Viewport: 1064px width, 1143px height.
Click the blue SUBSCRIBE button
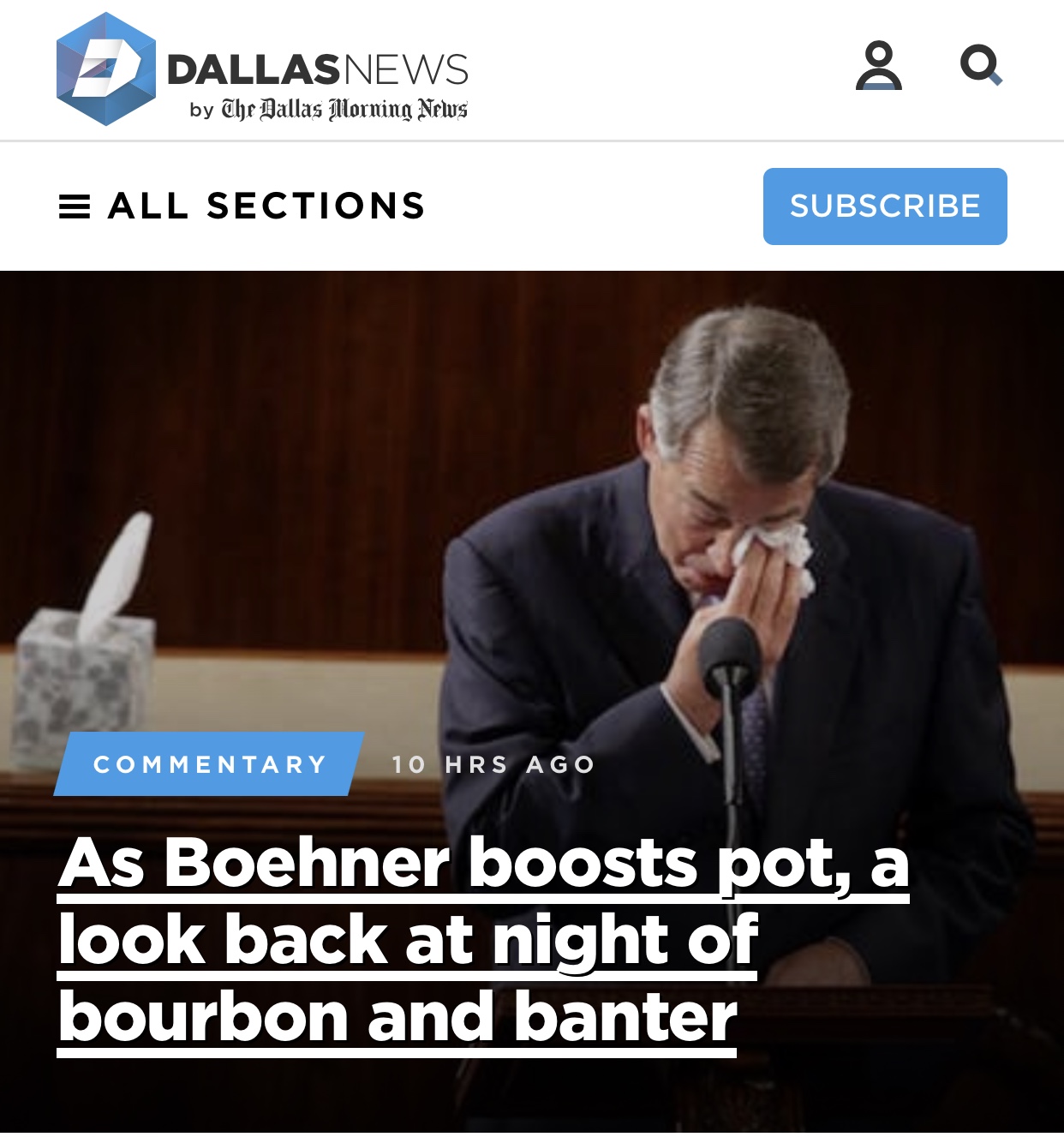tap(885, 206)
